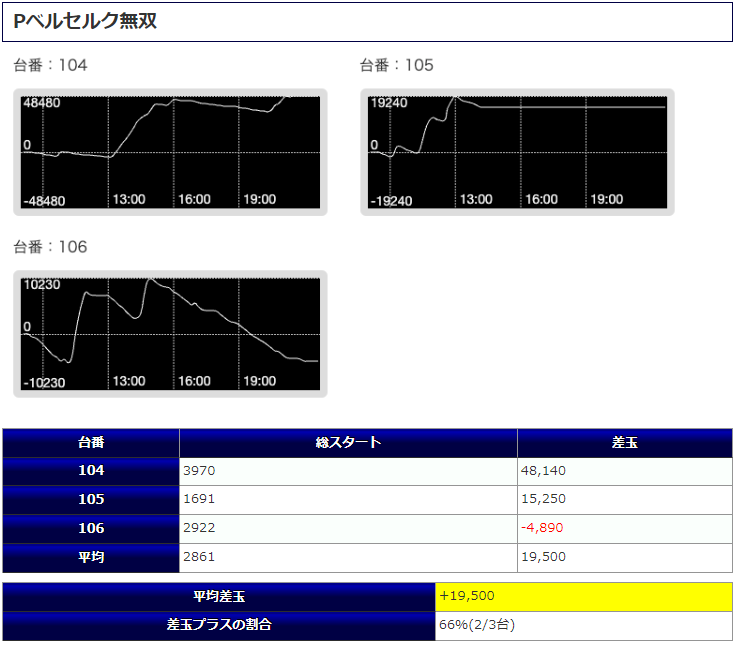This screenshot has height=649, width=738.
Task: Select the 台番：105 label
Action: (397, 65)
